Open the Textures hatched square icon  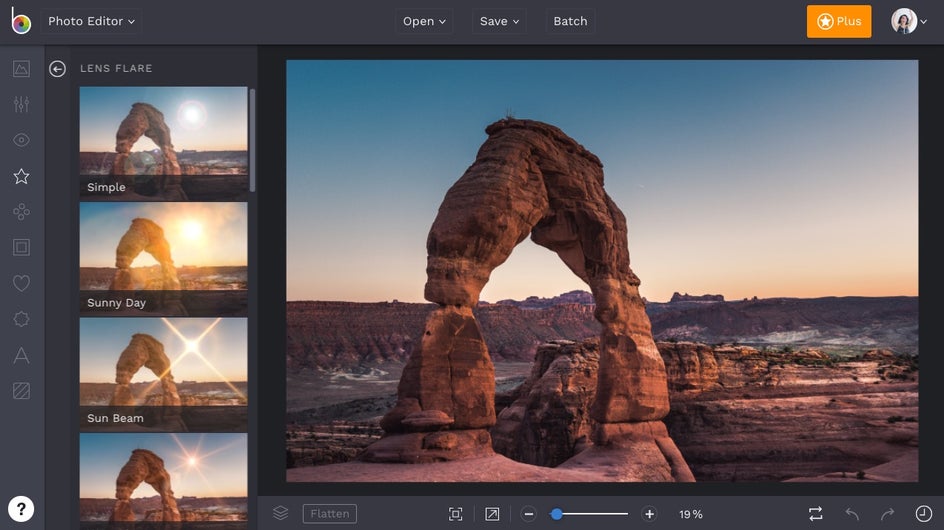[x=21, y=391]
